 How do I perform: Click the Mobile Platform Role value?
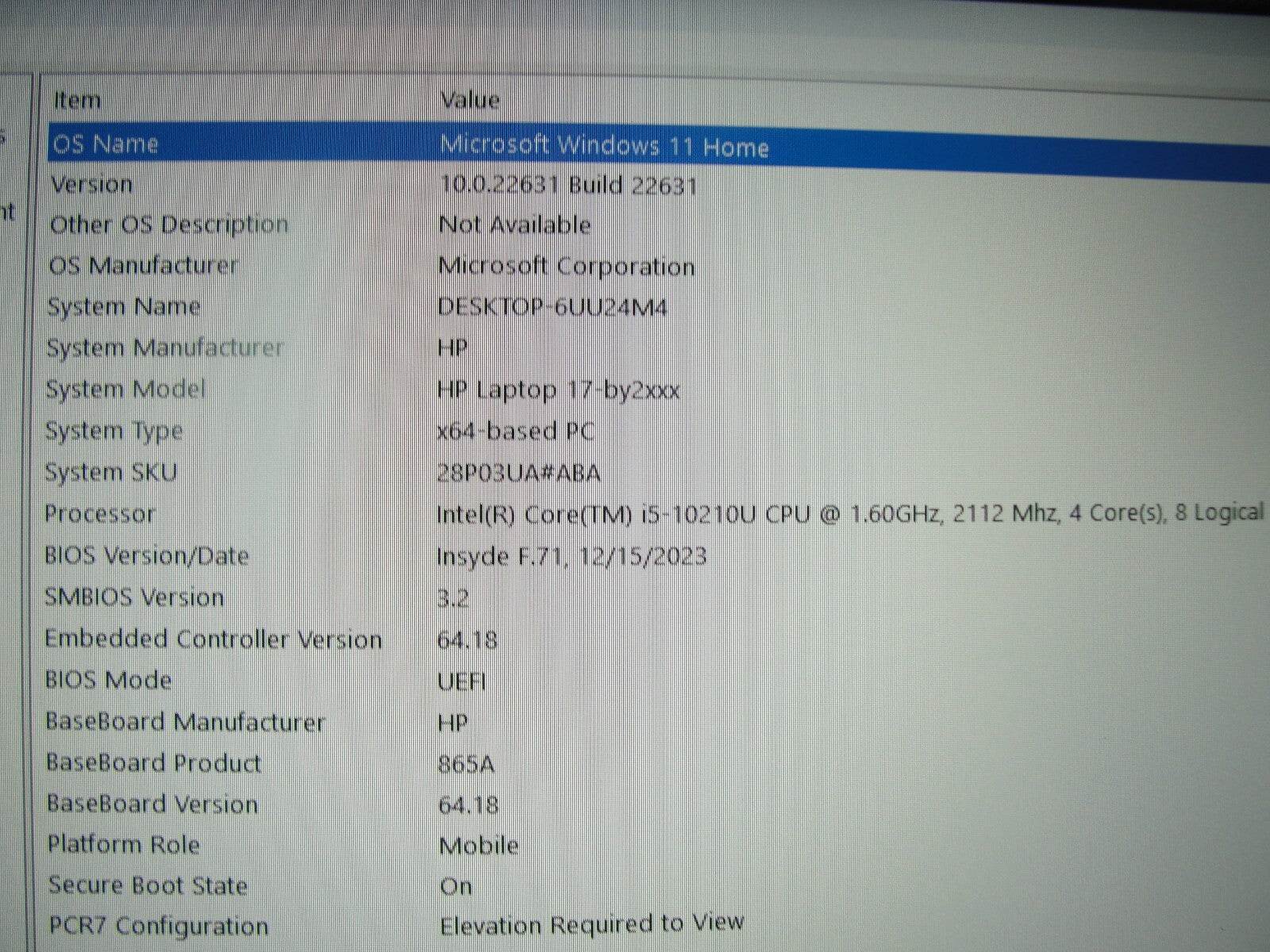click(479, 846)
